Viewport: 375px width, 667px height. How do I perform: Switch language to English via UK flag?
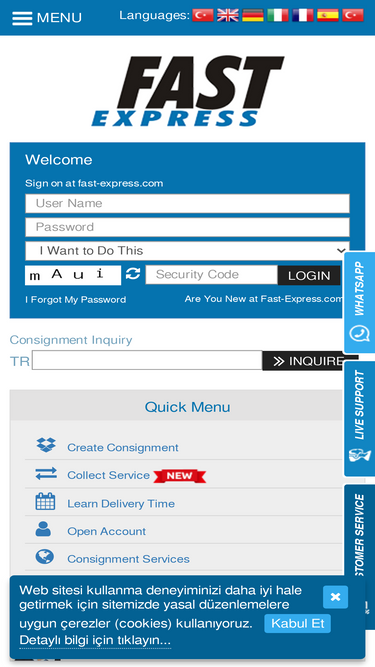(x=228, y=15)
